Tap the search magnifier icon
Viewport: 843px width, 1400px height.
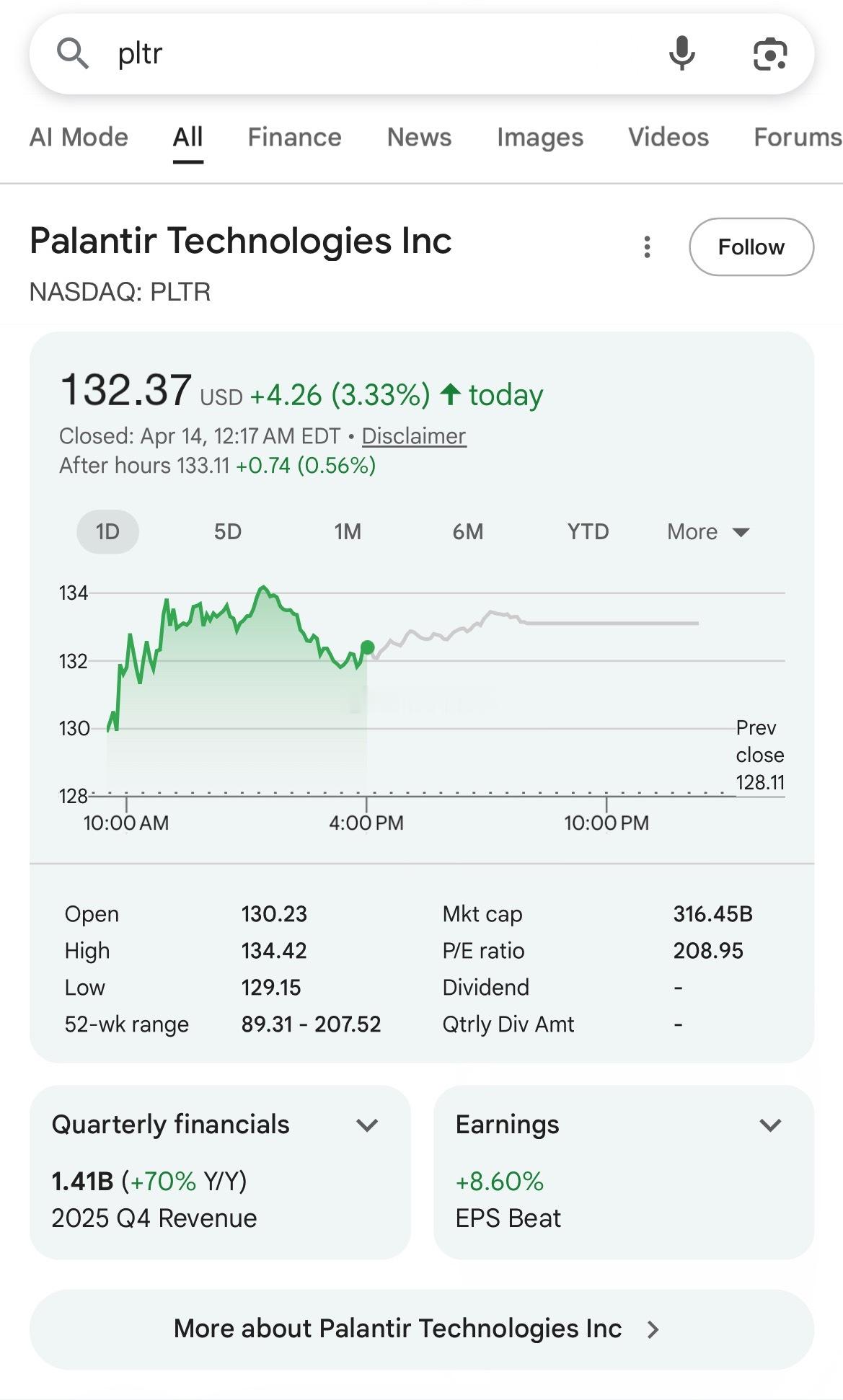[72, 53]
